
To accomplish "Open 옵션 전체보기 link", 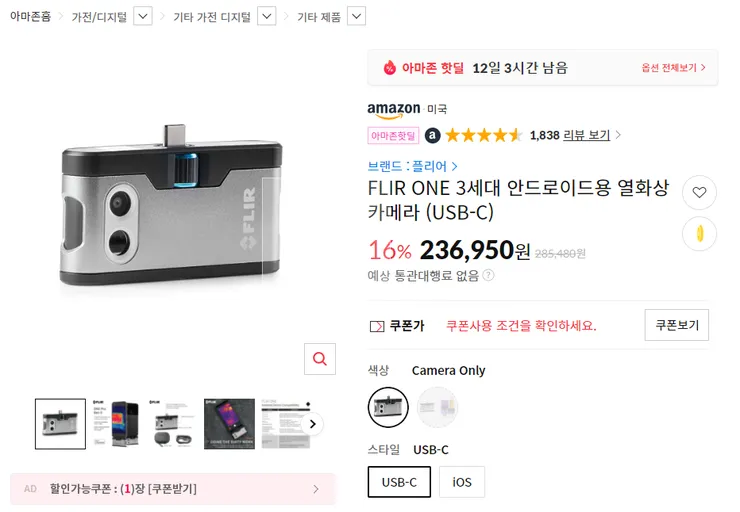I will (673, 68).
